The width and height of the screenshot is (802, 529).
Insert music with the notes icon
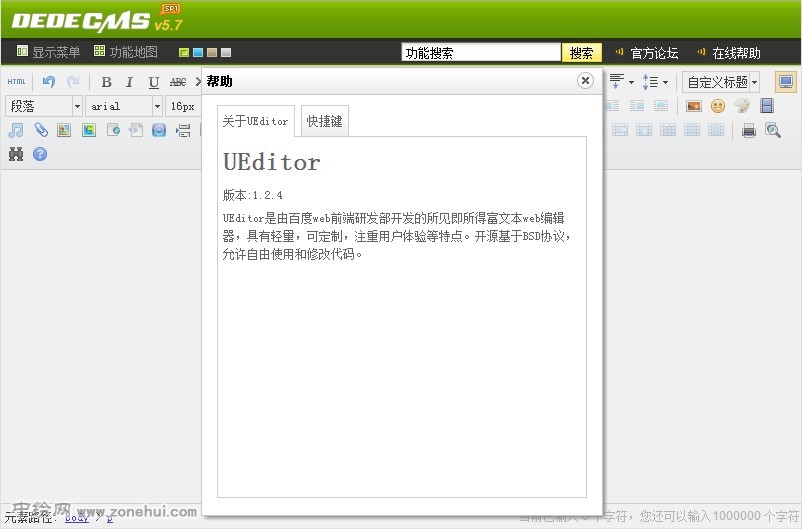coord(16,130)
